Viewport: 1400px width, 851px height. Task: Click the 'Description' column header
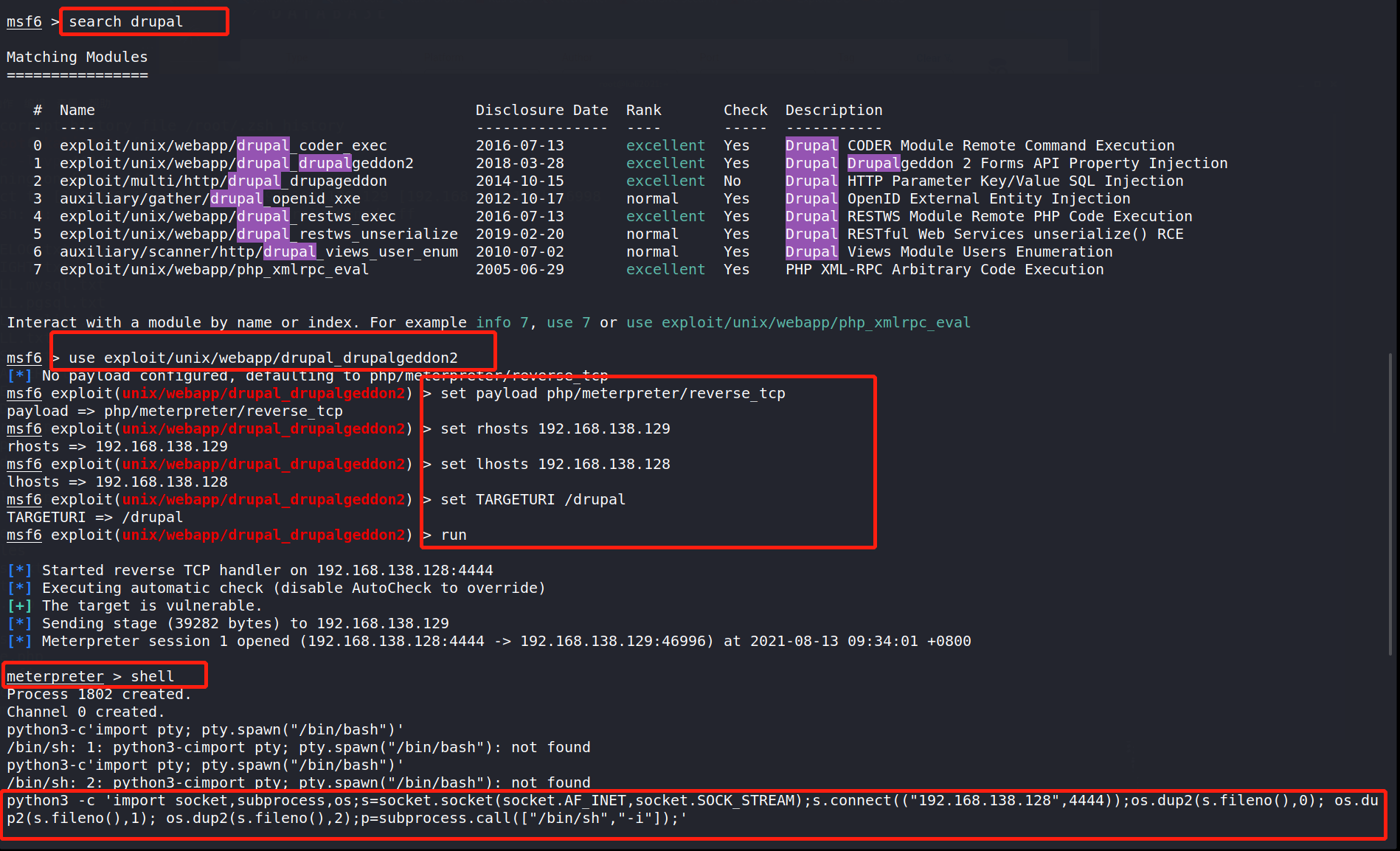834,110
